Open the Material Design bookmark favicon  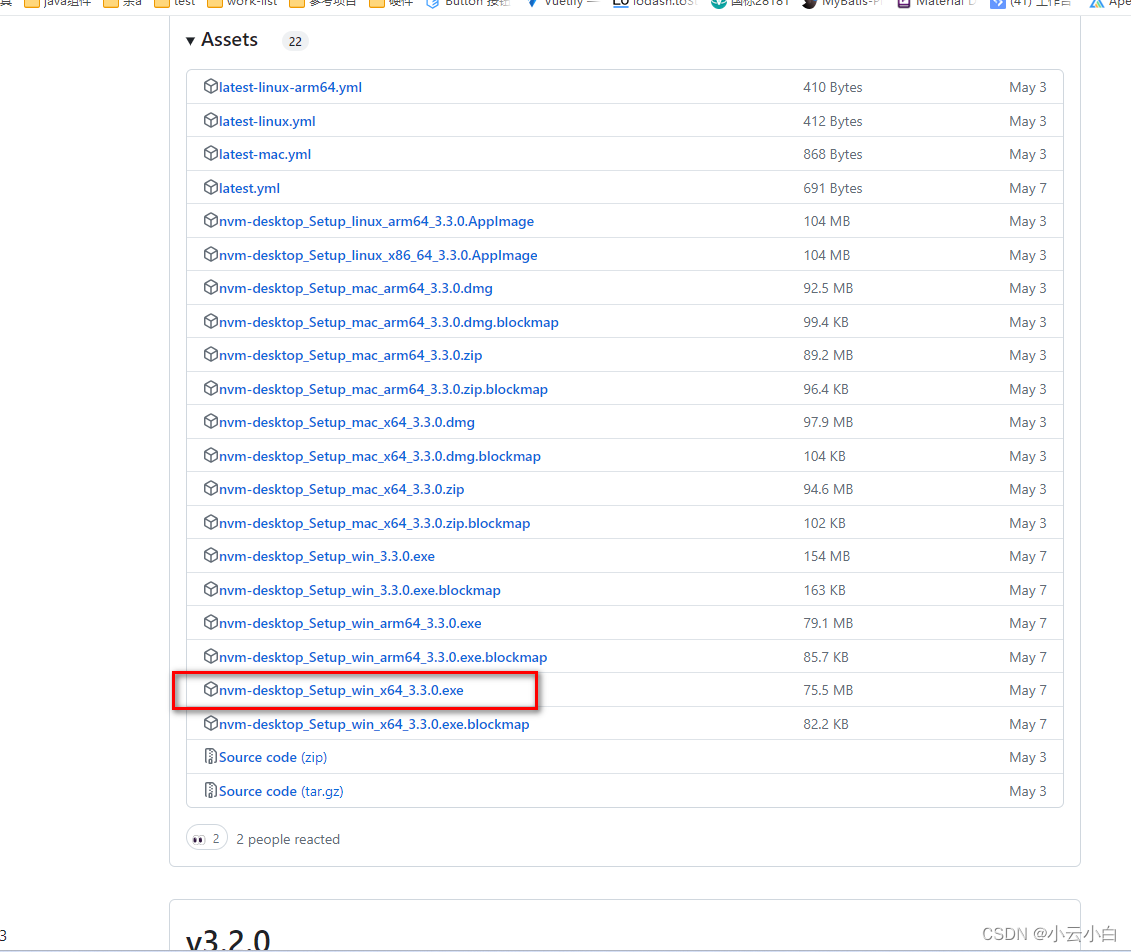pyautogui.click(x=905, y=3)
